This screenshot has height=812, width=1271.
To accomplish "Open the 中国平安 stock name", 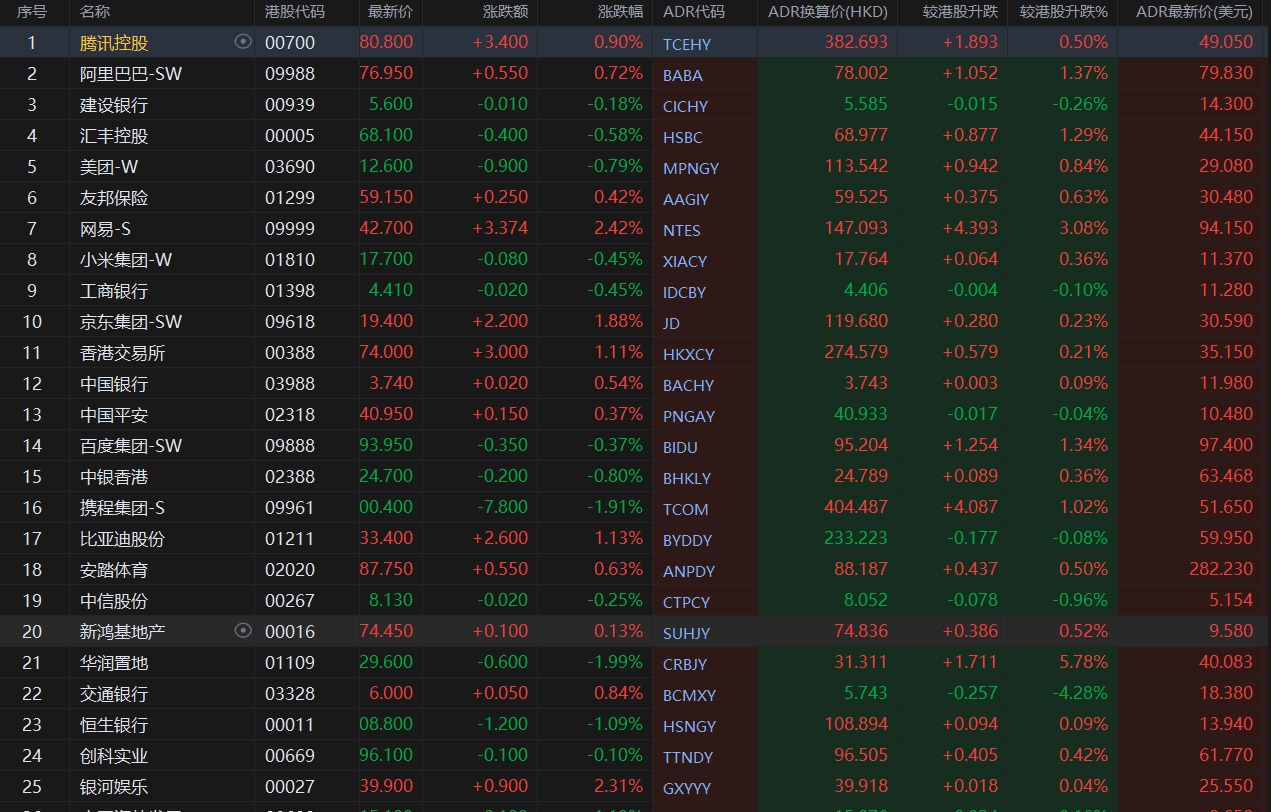I will 114,415.
